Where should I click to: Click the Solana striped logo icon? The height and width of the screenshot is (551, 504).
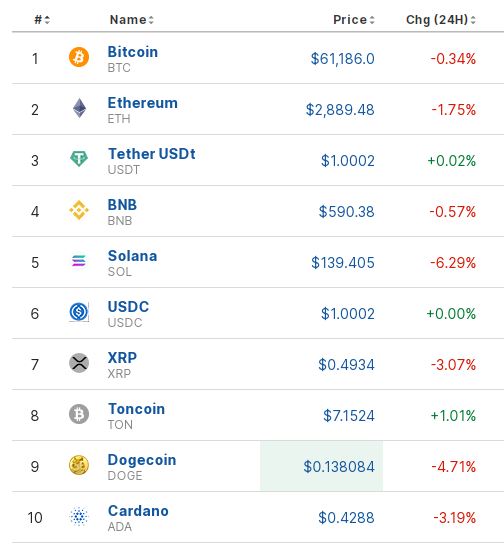point(79,261)
